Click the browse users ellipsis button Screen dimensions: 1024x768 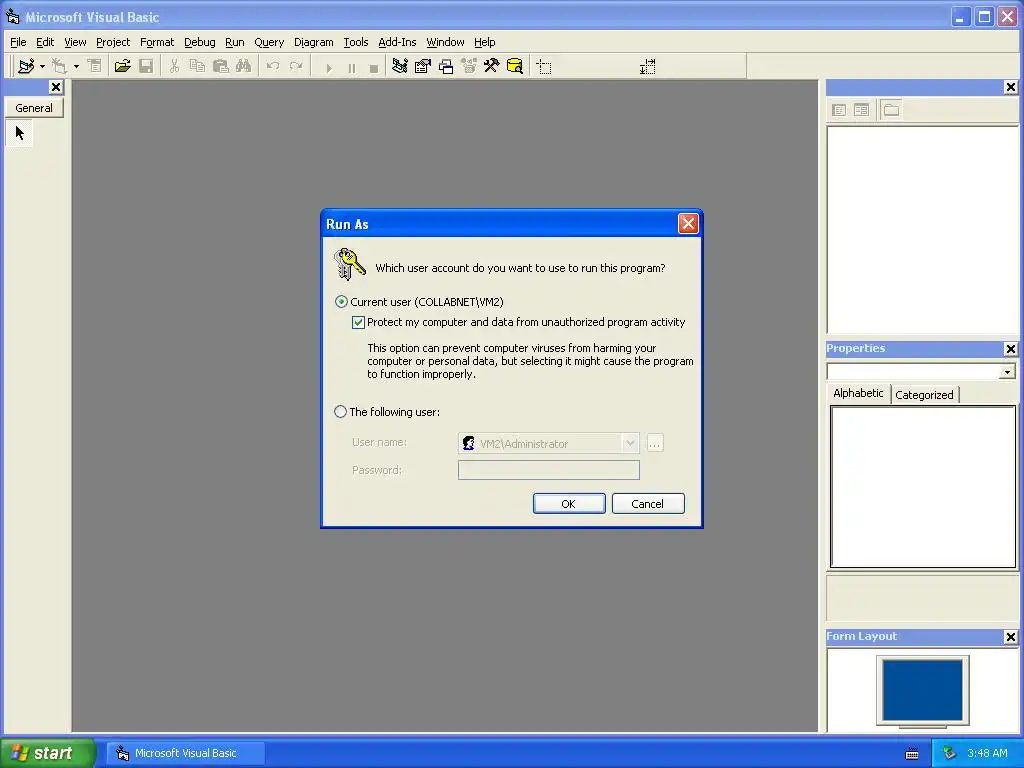coord(654,443)
